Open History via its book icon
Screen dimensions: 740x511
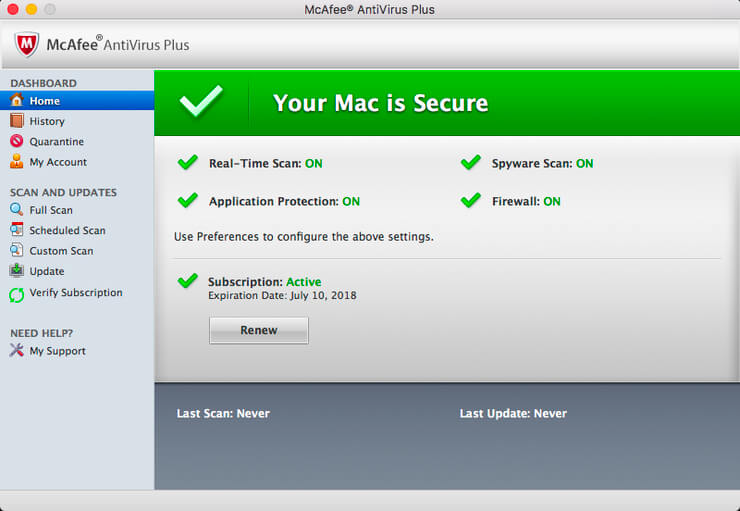16,121
